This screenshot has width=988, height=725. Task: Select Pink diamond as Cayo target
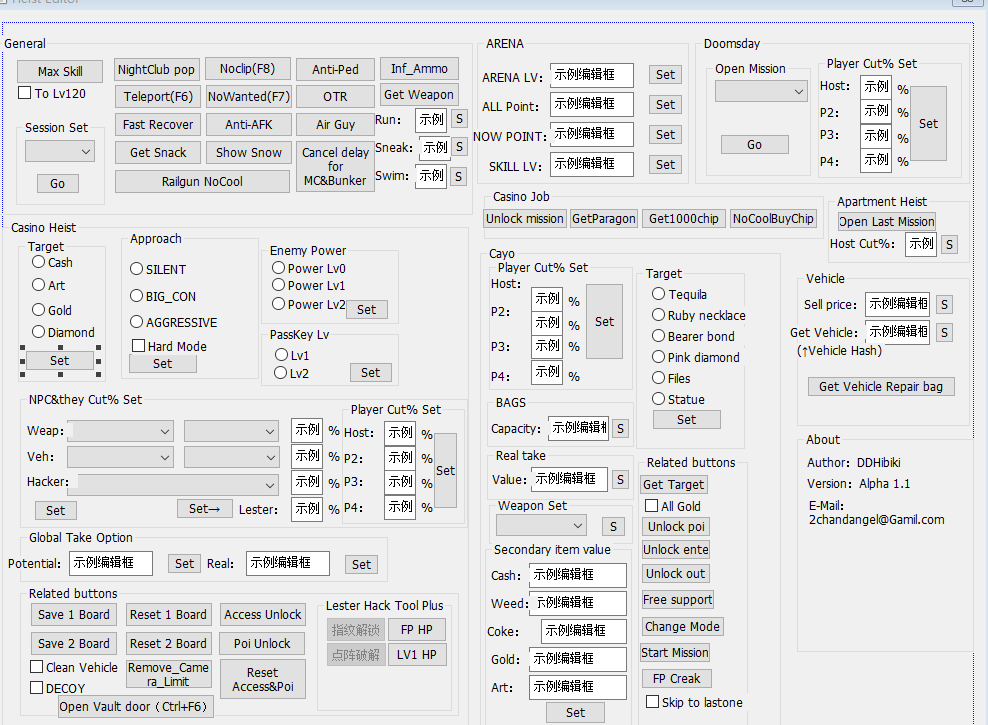point(659,357)
